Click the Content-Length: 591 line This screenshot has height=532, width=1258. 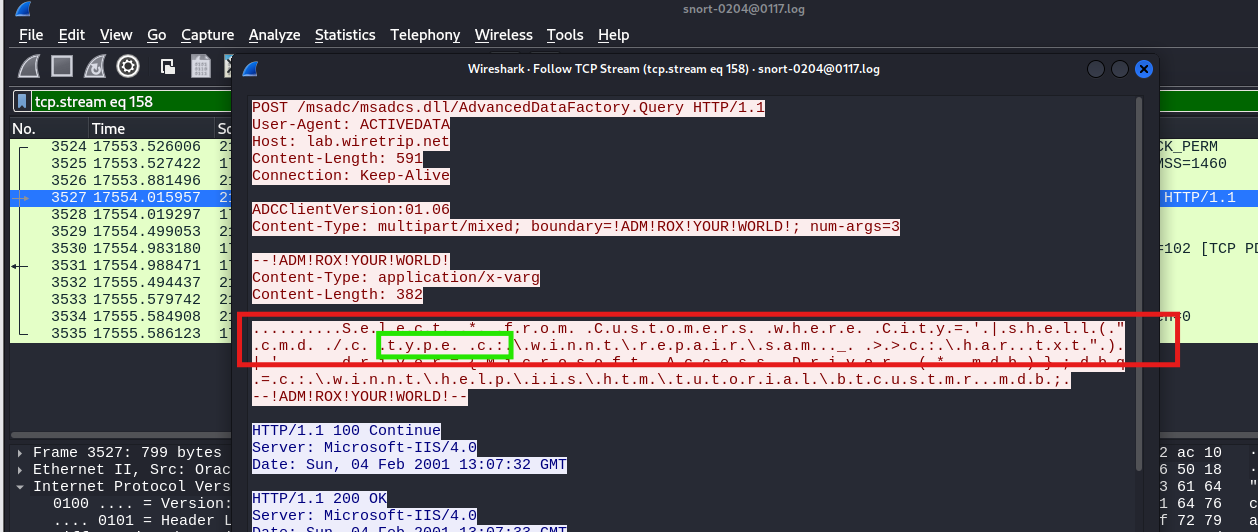tap(337, 158)
